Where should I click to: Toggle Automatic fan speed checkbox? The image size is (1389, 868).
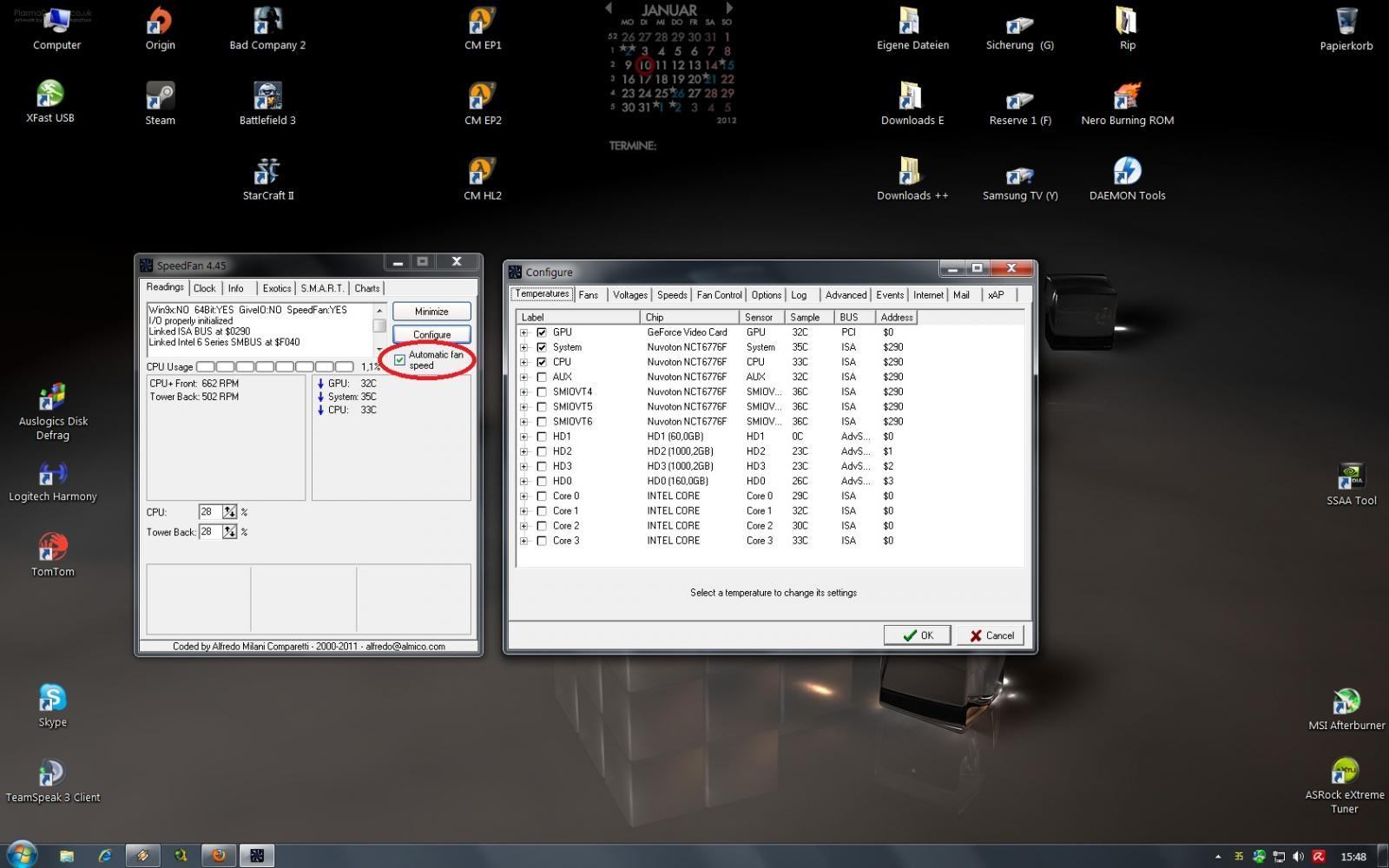[399, 359]
